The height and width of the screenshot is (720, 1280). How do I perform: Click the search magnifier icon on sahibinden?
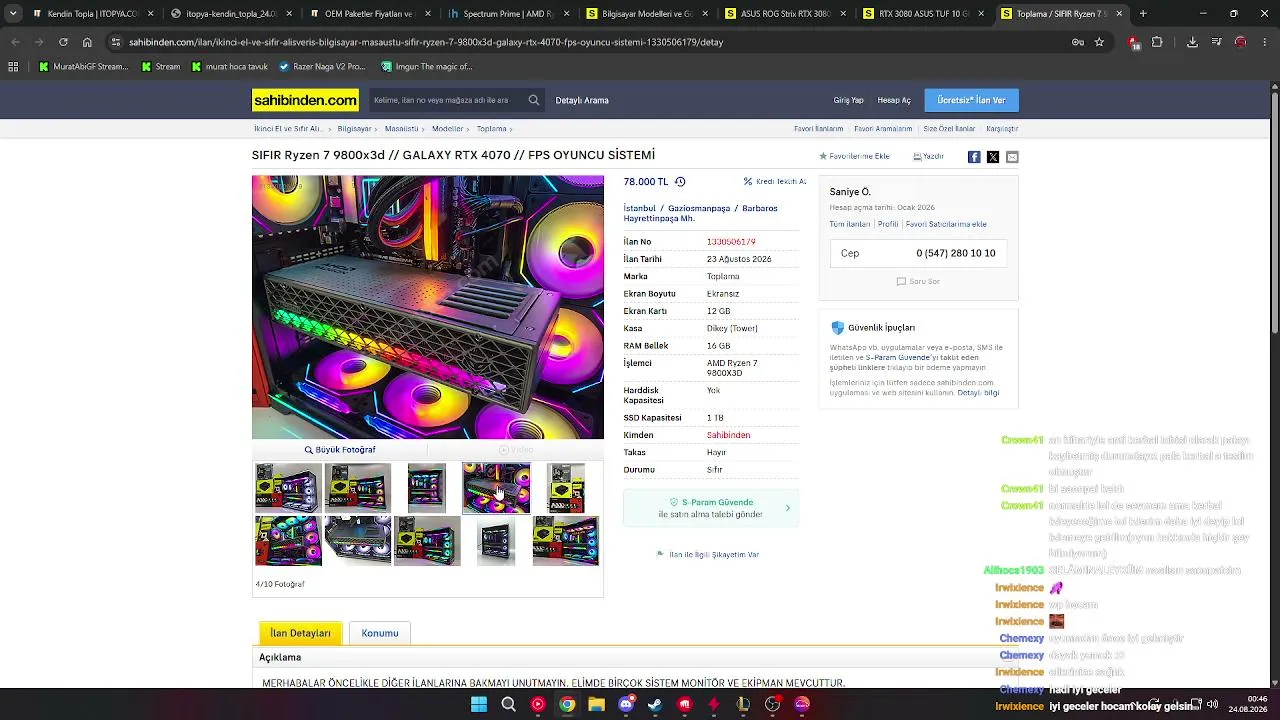pos(534,100)
